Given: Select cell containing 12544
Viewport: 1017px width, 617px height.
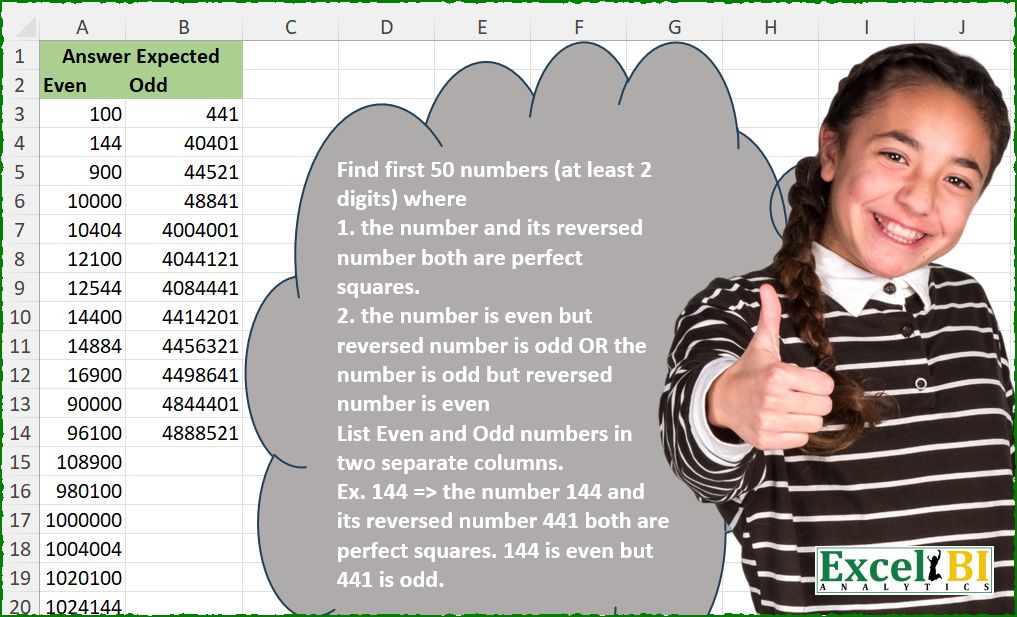Looking at the screenshot, I should [x=82, y=287].
